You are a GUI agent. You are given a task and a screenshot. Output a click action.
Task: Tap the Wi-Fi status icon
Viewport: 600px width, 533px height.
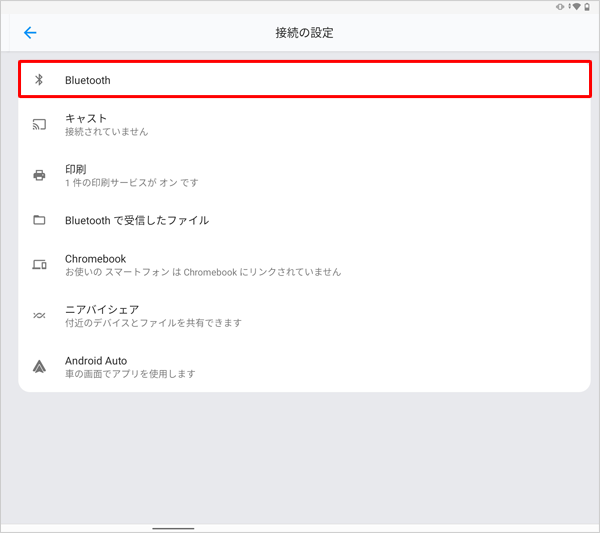576,7
